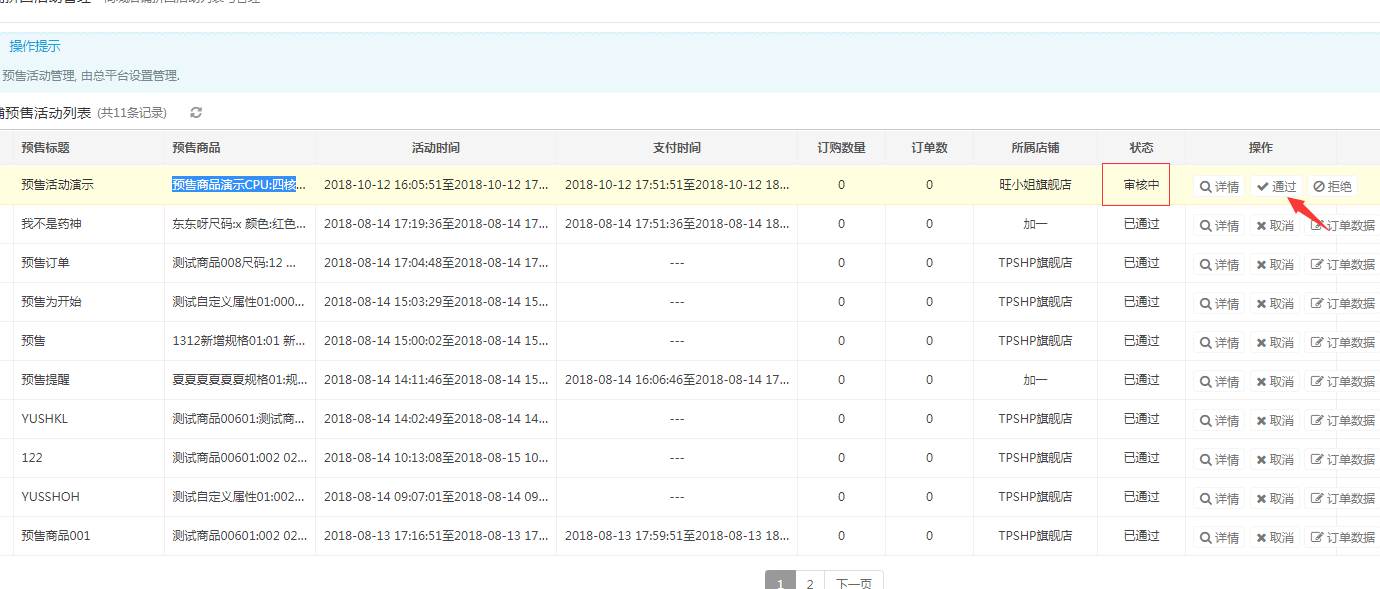1380x589 pixels.
Task: Select current page 1 in pagination
Action: point(780,583)
